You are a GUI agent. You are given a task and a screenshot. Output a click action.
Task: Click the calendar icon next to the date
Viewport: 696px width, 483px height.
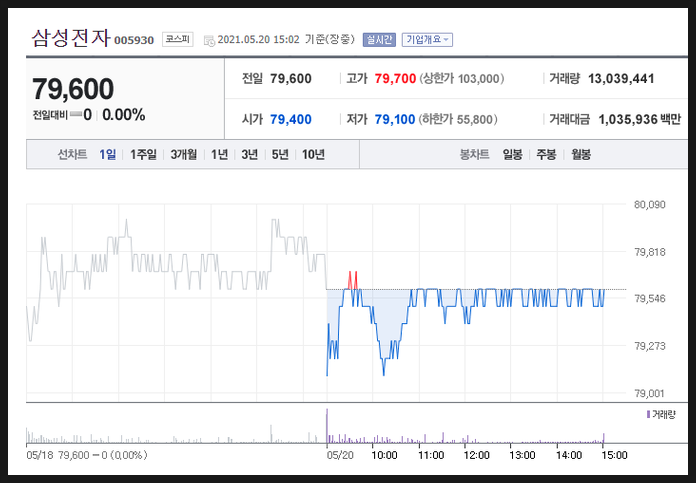(x=209, y=40)
